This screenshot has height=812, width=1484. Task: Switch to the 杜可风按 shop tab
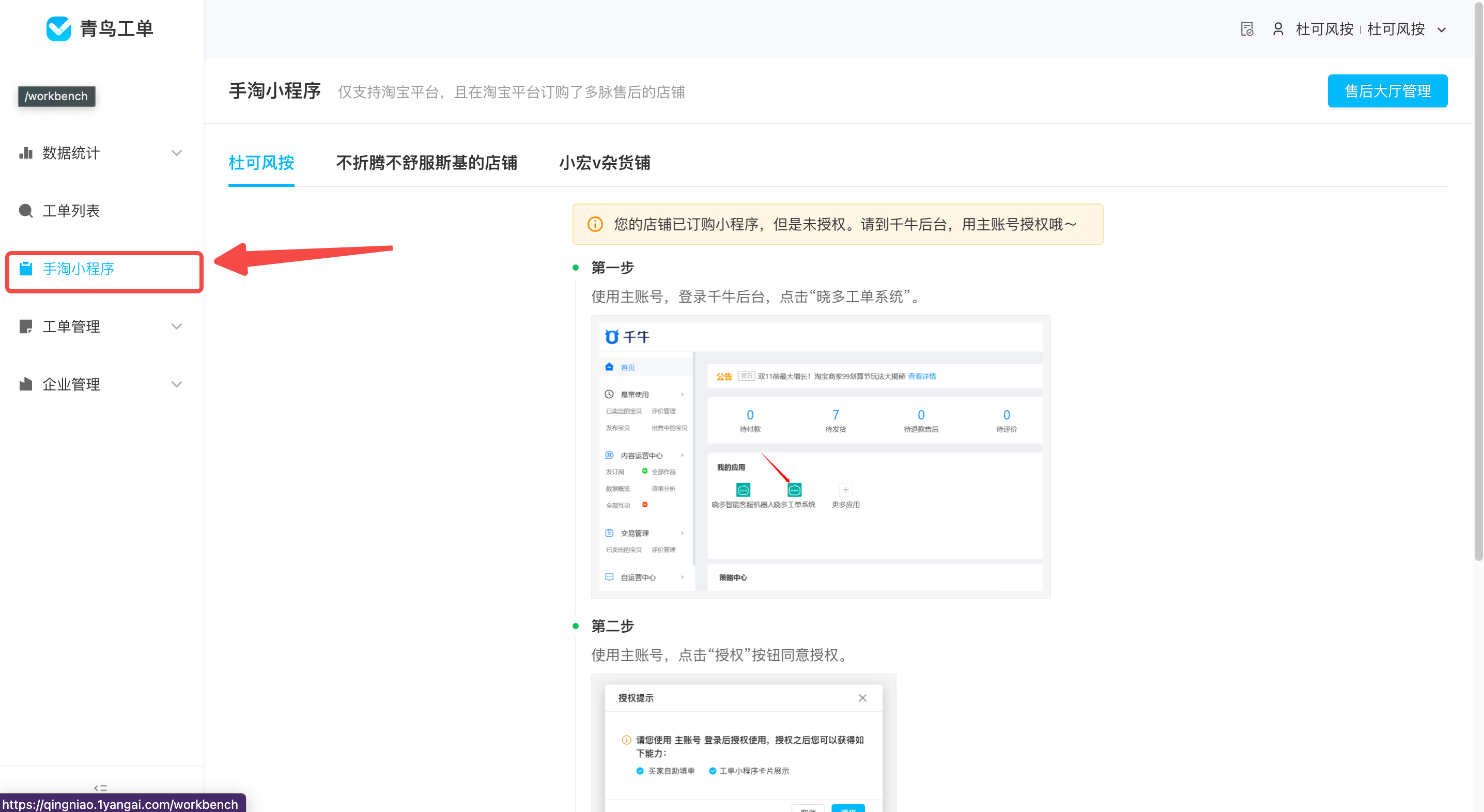click(x=261, y=163)
